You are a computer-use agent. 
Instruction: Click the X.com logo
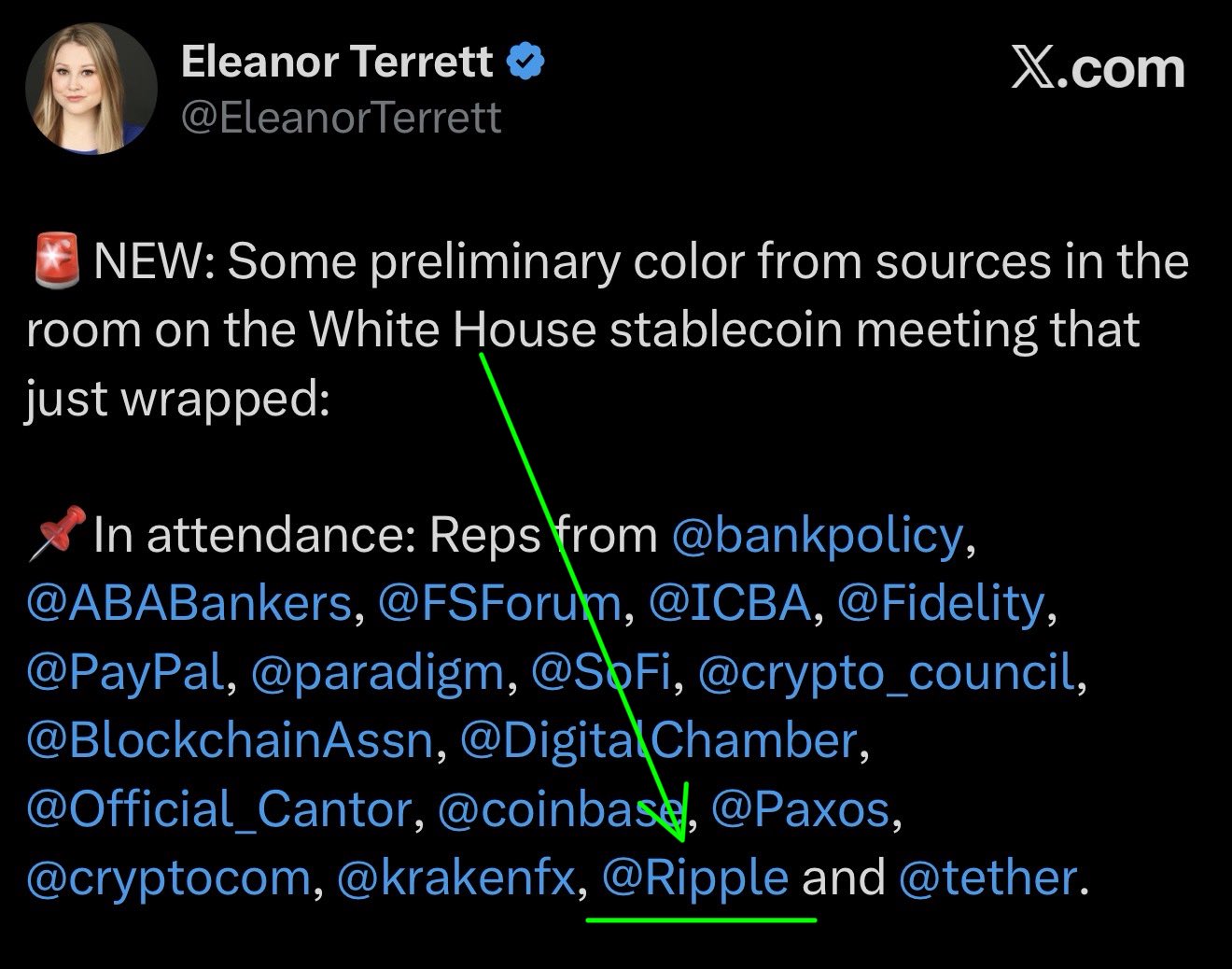point(1098,69)
